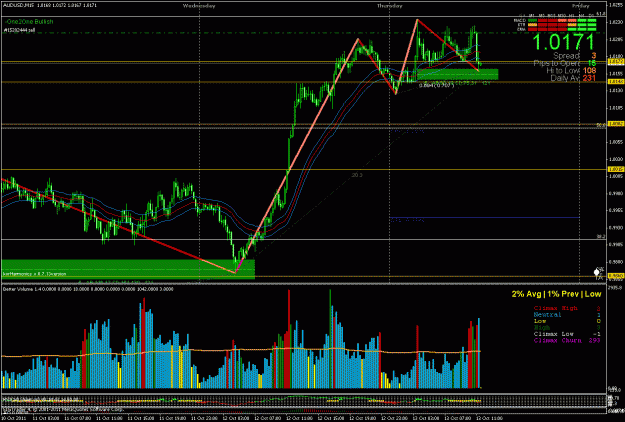The width and height of the screenshot is (625, 422).
Task: Click the MACD row in the signal matrix
Action: point(557,20)
